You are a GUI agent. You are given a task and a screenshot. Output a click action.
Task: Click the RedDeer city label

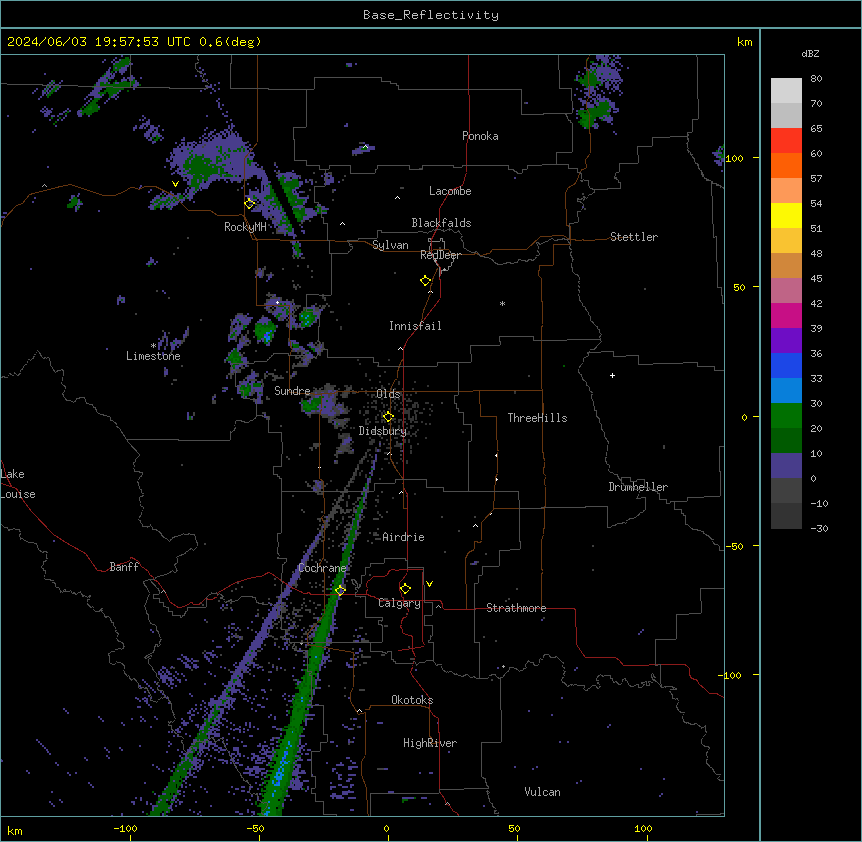coord(440,255)
